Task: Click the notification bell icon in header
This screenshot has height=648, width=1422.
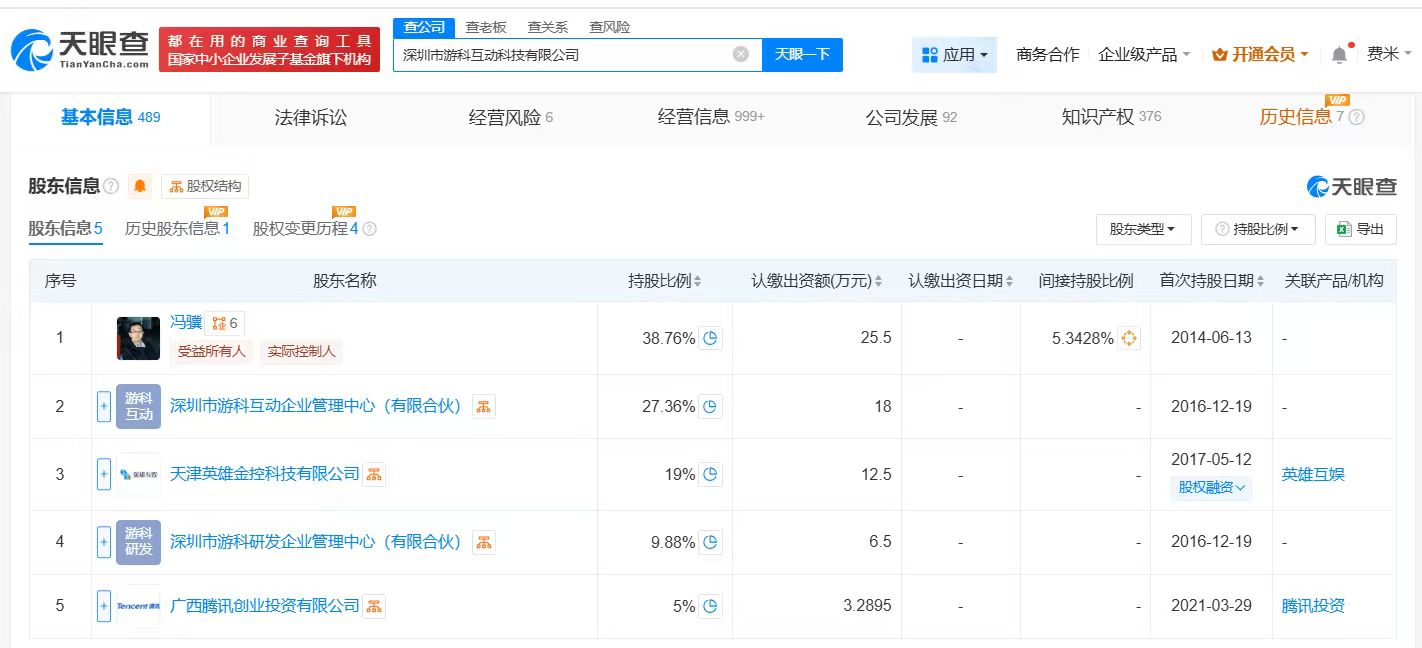Action: 1340,55
